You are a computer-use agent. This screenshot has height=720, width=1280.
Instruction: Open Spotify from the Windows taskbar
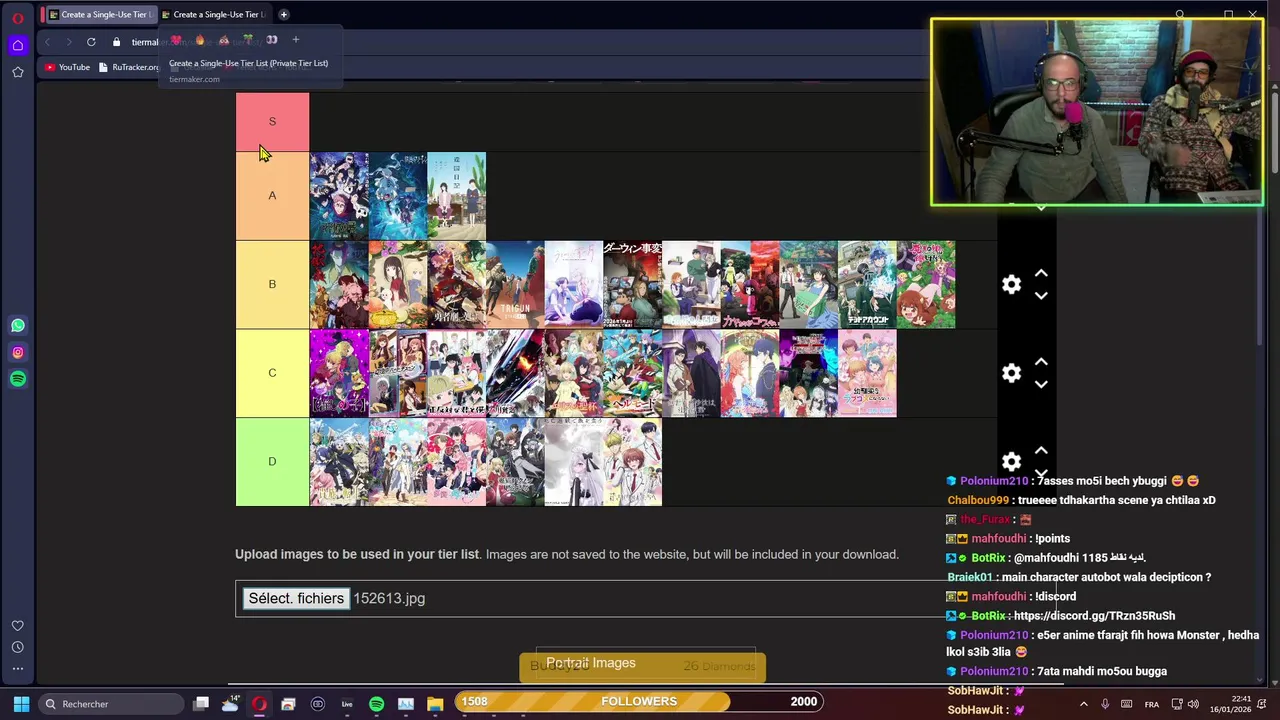coord(376,704)
